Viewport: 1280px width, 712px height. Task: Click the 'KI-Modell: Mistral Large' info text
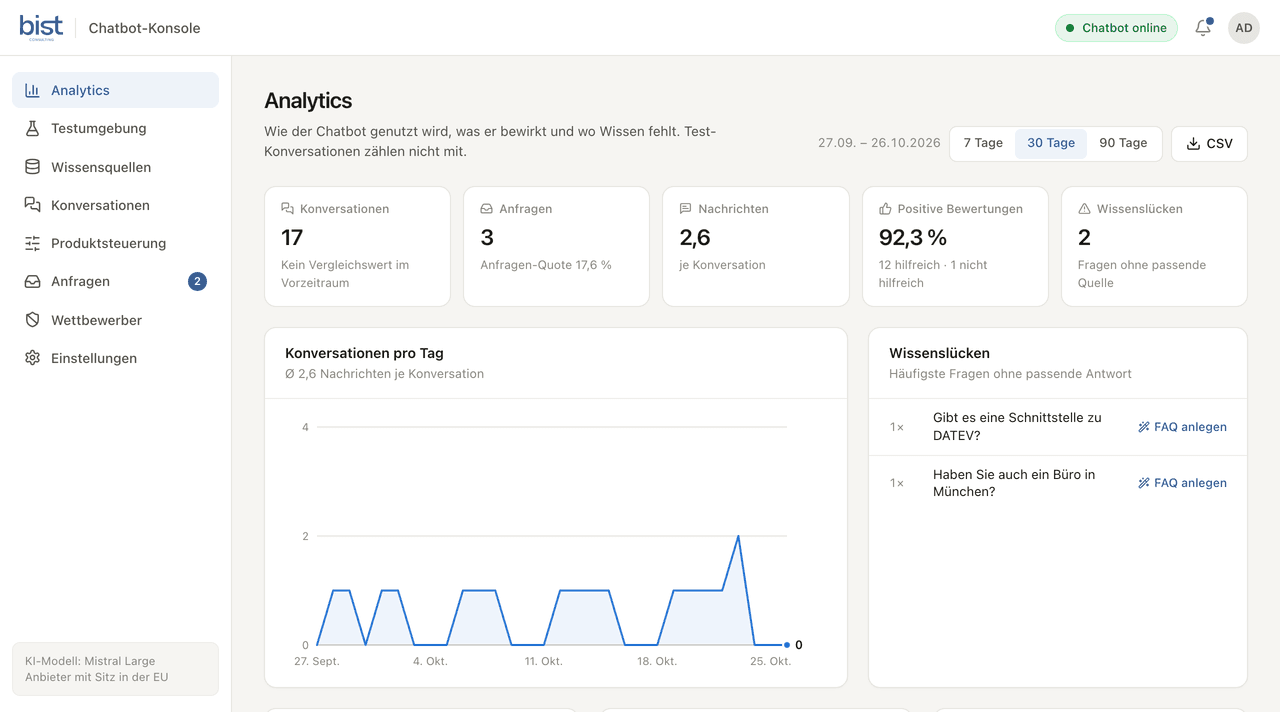90,661
